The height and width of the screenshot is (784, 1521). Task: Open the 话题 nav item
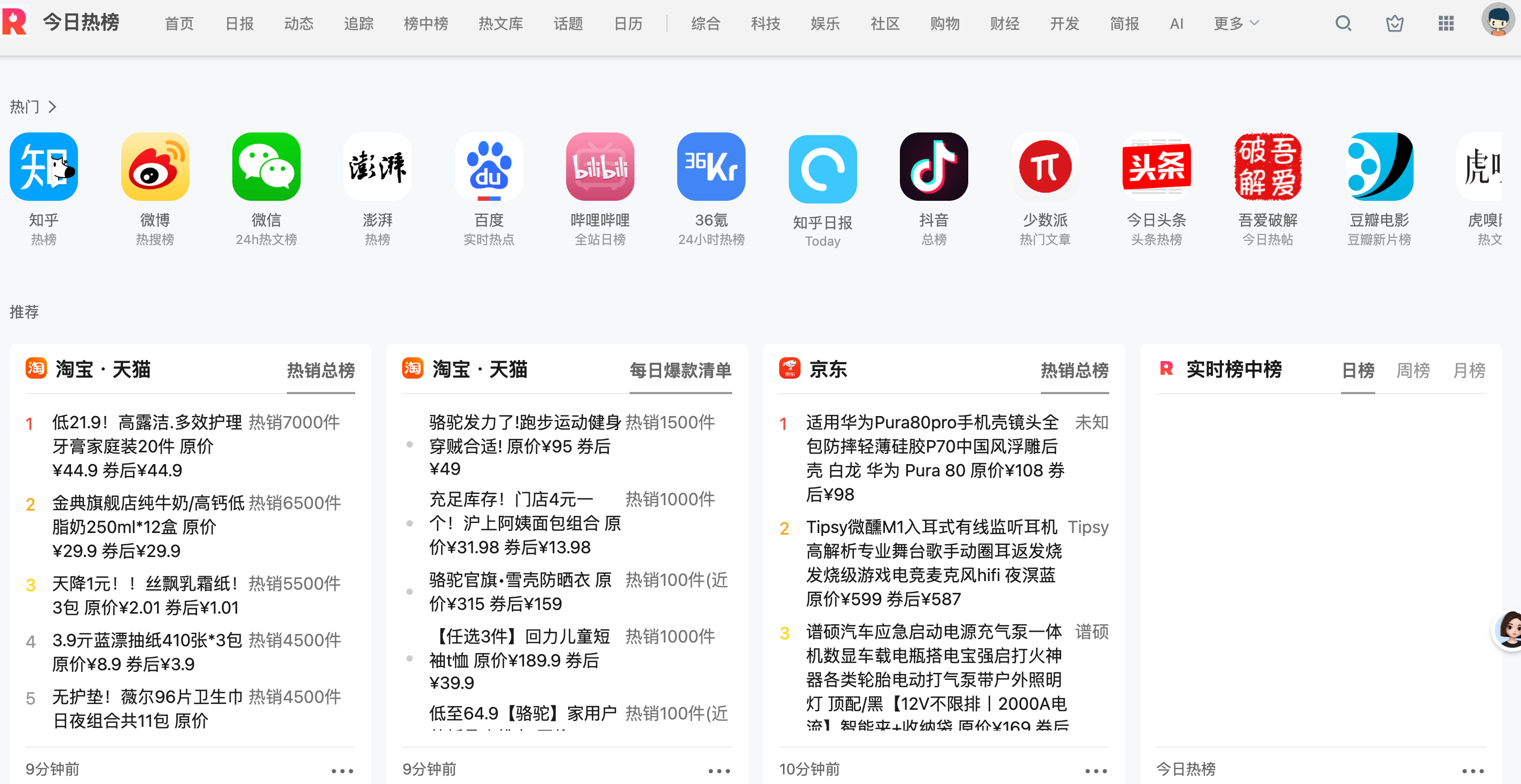click(568, 23)
